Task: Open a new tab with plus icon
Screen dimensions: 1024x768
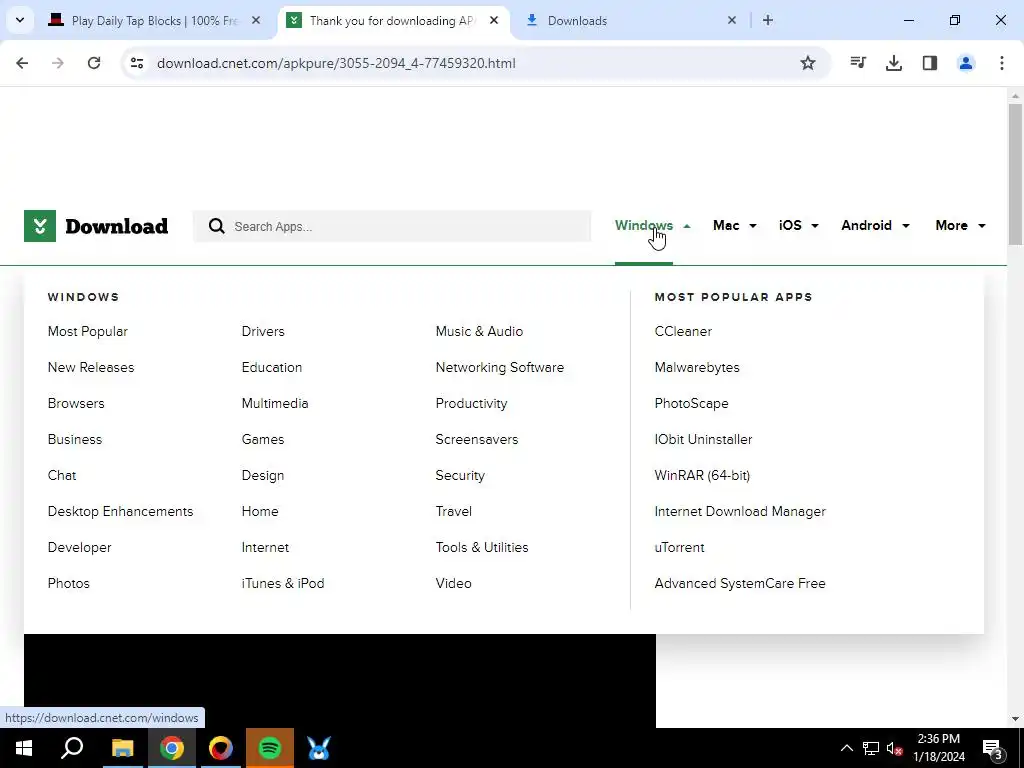Action: click(768, 20)
